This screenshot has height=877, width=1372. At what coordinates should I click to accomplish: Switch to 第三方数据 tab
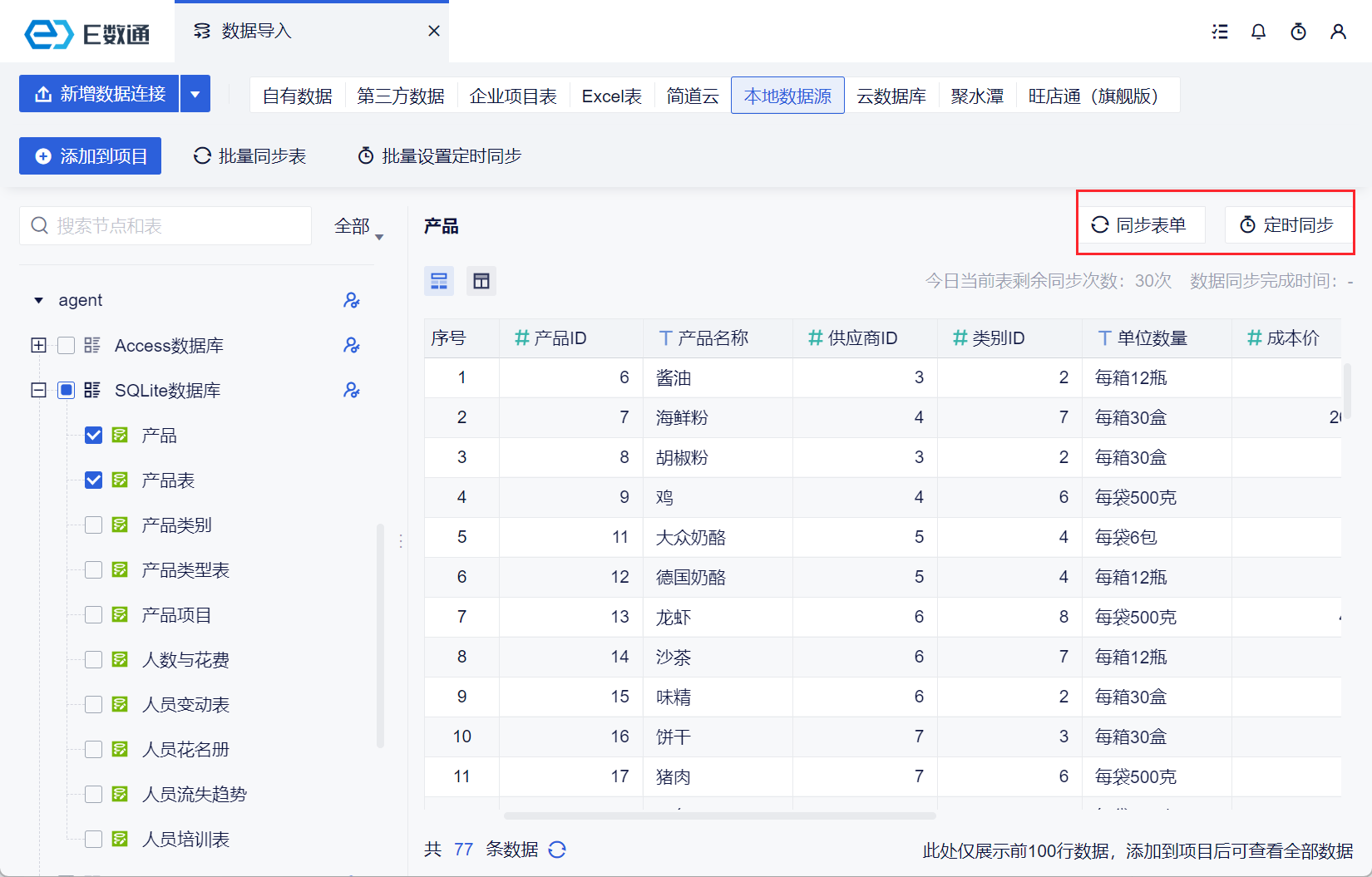[401, 96]
